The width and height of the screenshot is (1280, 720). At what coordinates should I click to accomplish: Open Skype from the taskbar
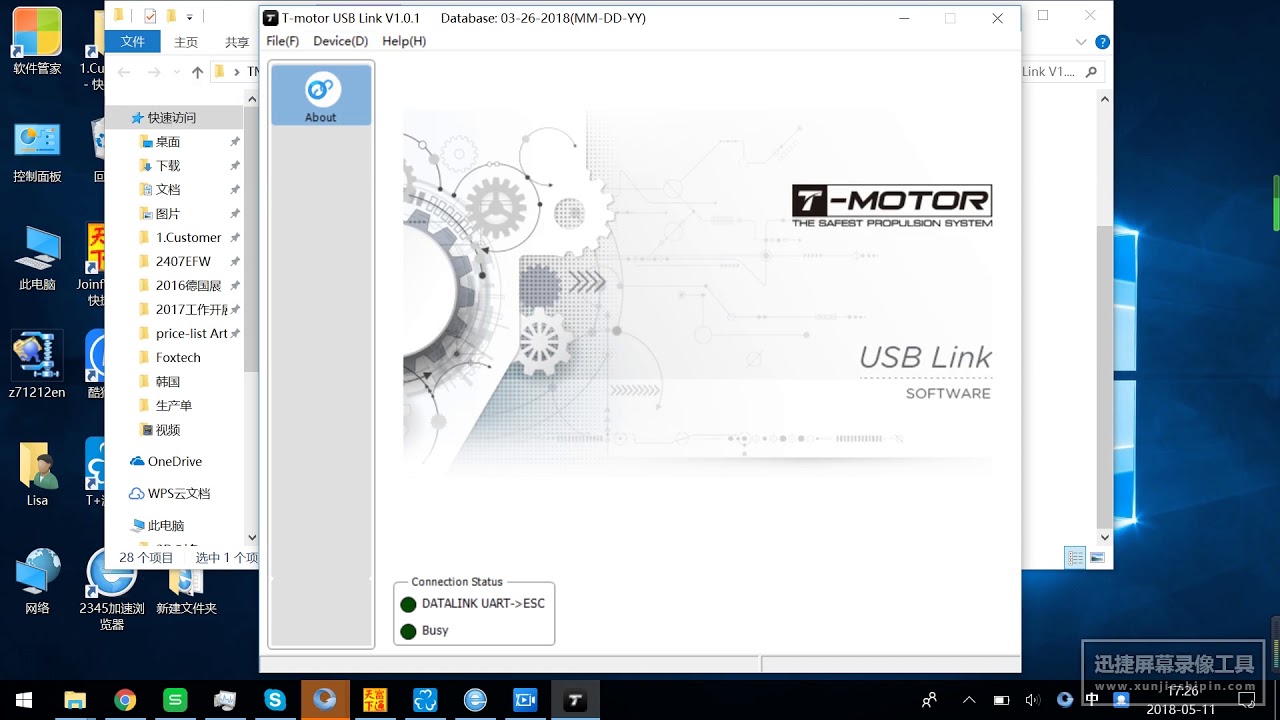(275, 700)
